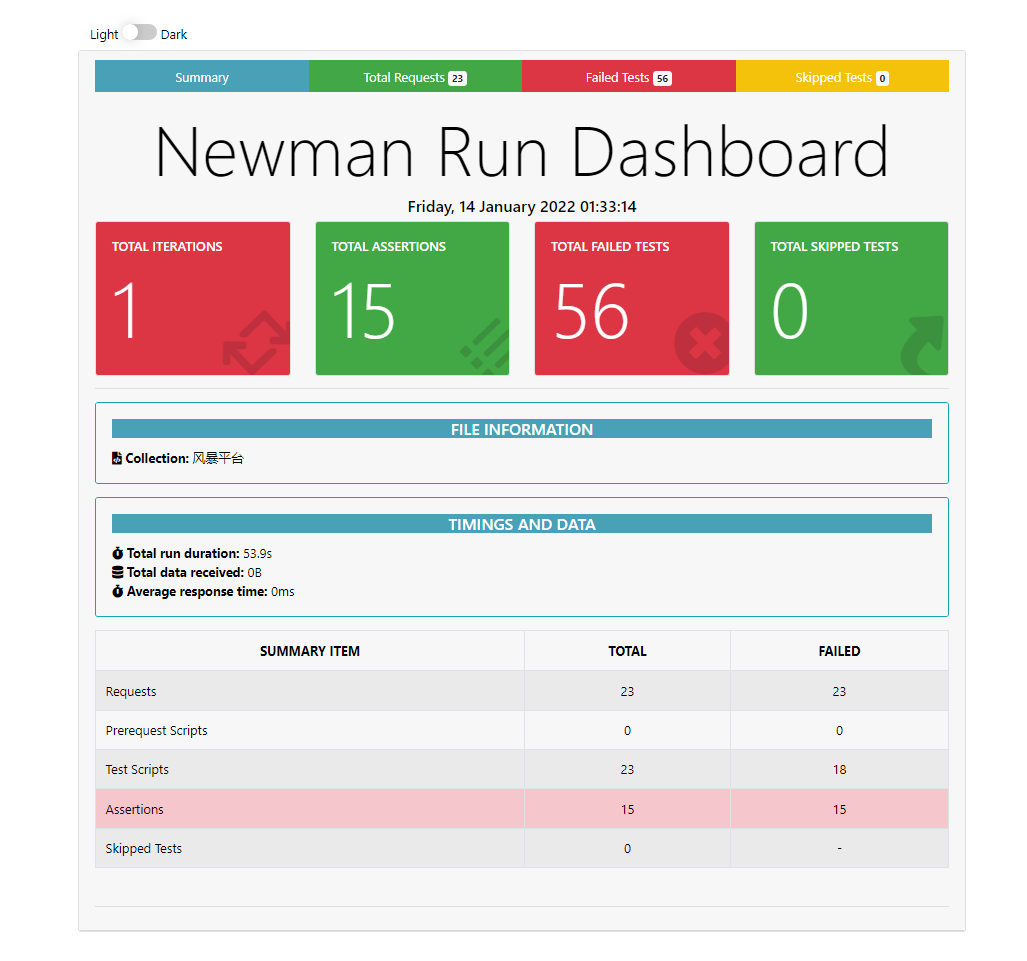Open the Failed Tests tab
1027x961 pixels.
point(629,77)
